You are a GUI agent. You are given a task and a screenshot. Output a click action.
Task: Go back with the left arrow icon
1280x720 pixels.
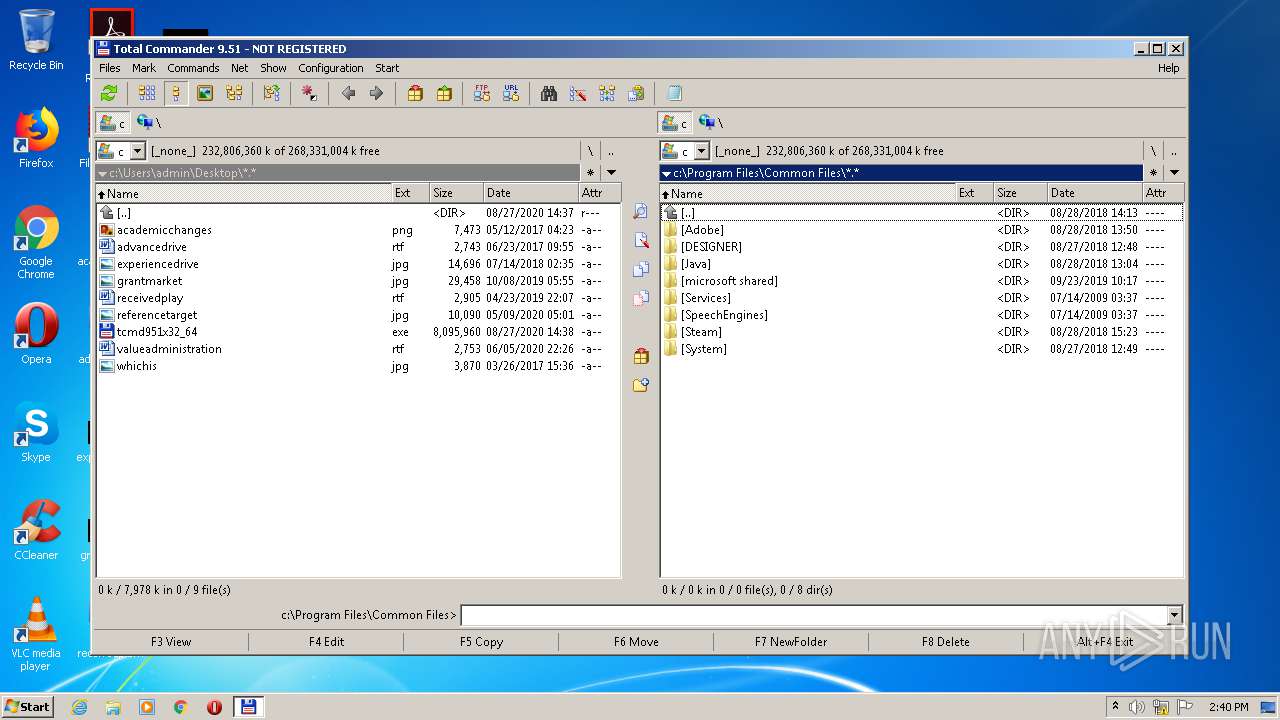(x=348, y=93)
